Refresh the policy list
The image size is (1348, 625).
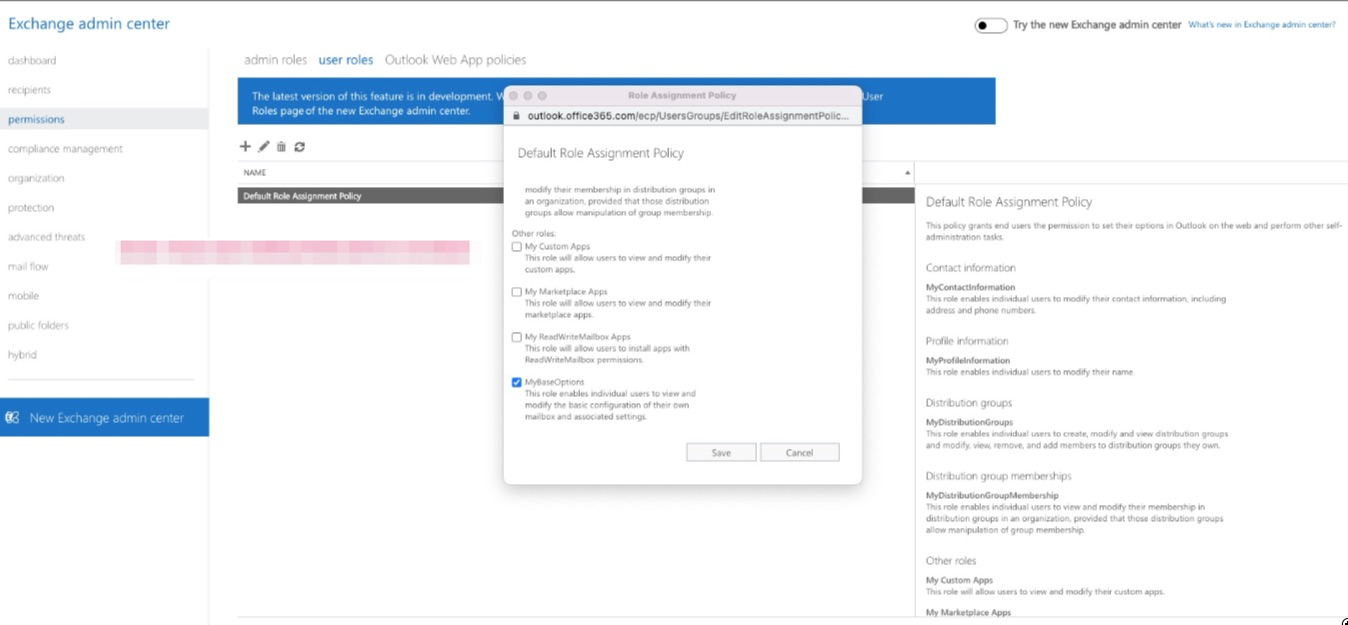(299, 146)
